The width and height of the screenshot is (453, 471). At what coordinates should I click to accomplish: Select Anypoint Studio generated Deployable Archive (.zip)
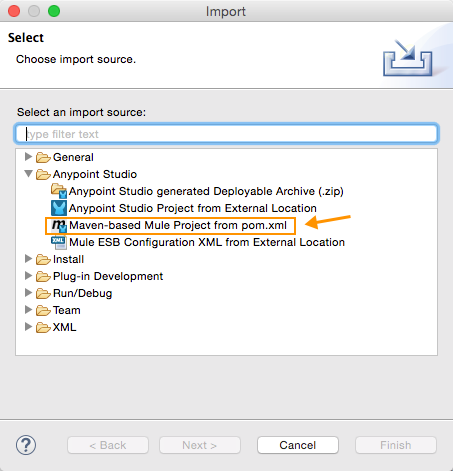click(x=206, y=191)
